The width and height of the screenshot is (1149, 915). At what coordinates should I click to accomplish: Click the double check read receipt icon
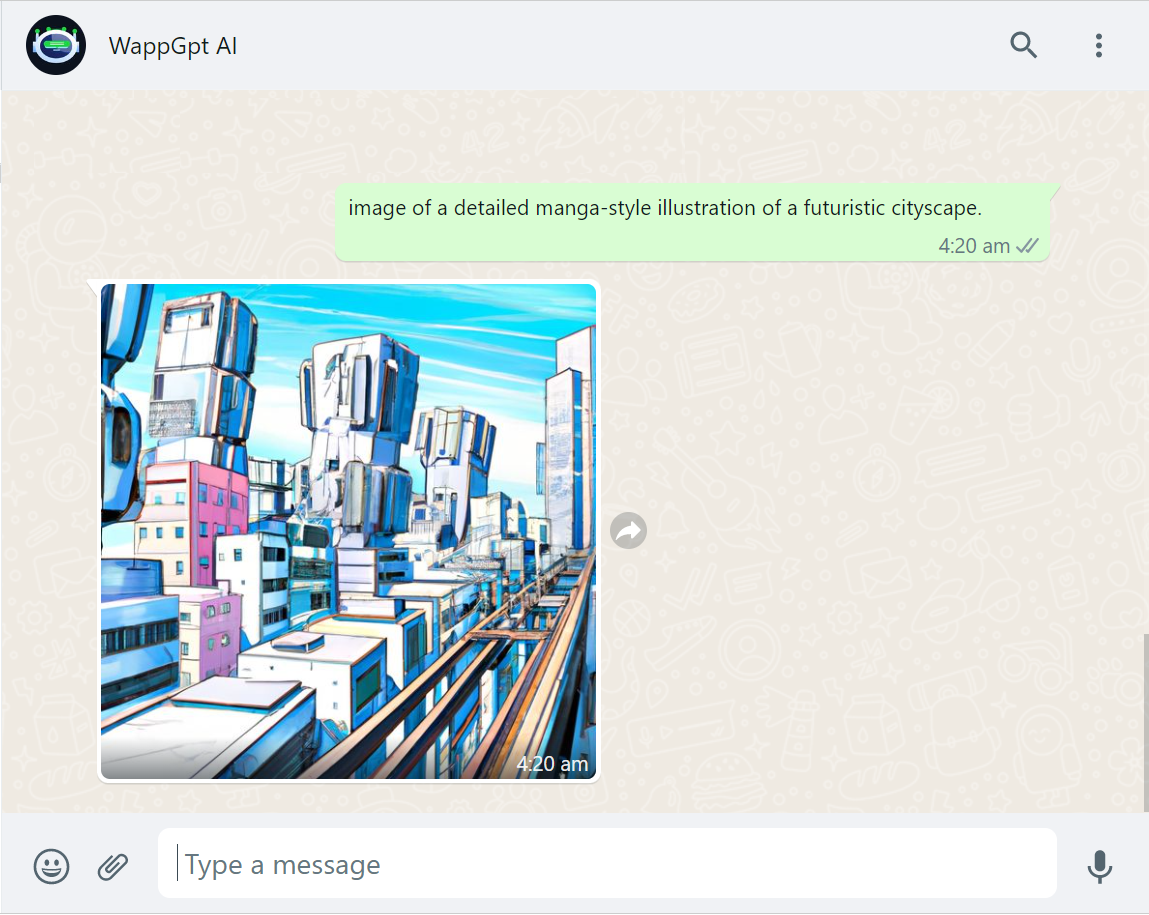coord(1027,246)
